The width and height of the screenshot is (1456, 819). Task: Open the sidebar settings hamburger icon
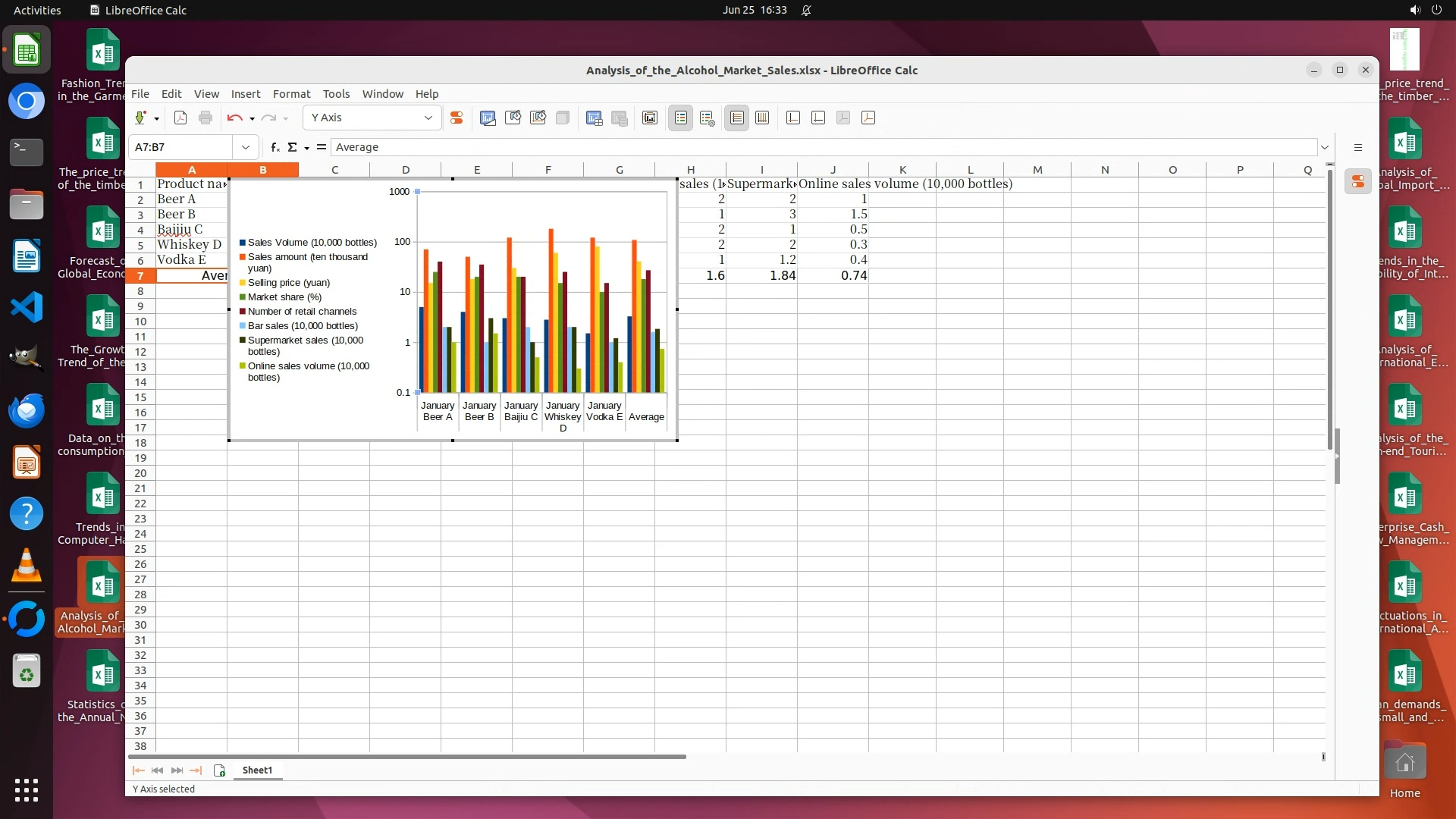pos(1358,147)
